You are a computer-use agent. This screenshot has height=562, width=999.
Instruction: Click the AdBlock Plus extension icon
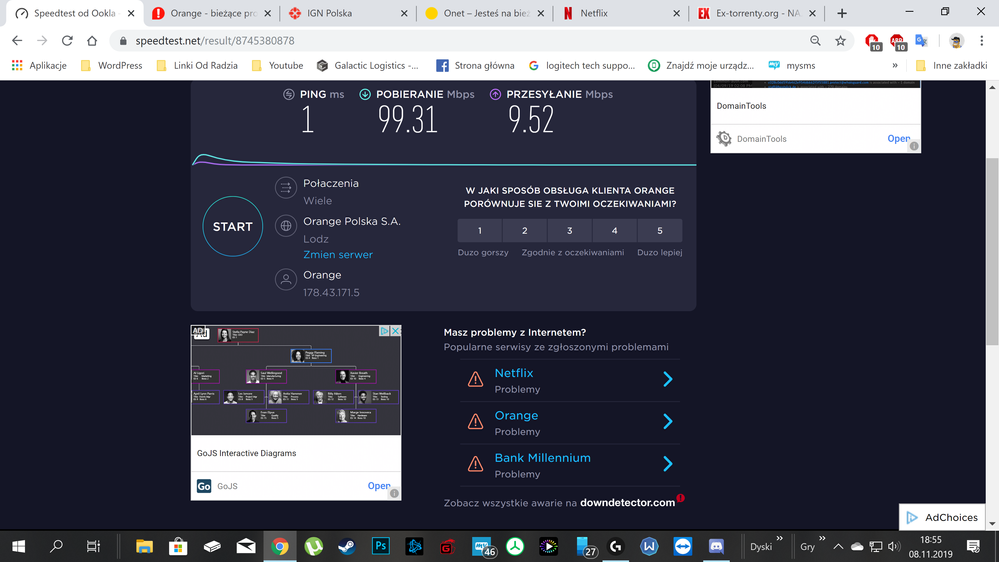point(897,41)
